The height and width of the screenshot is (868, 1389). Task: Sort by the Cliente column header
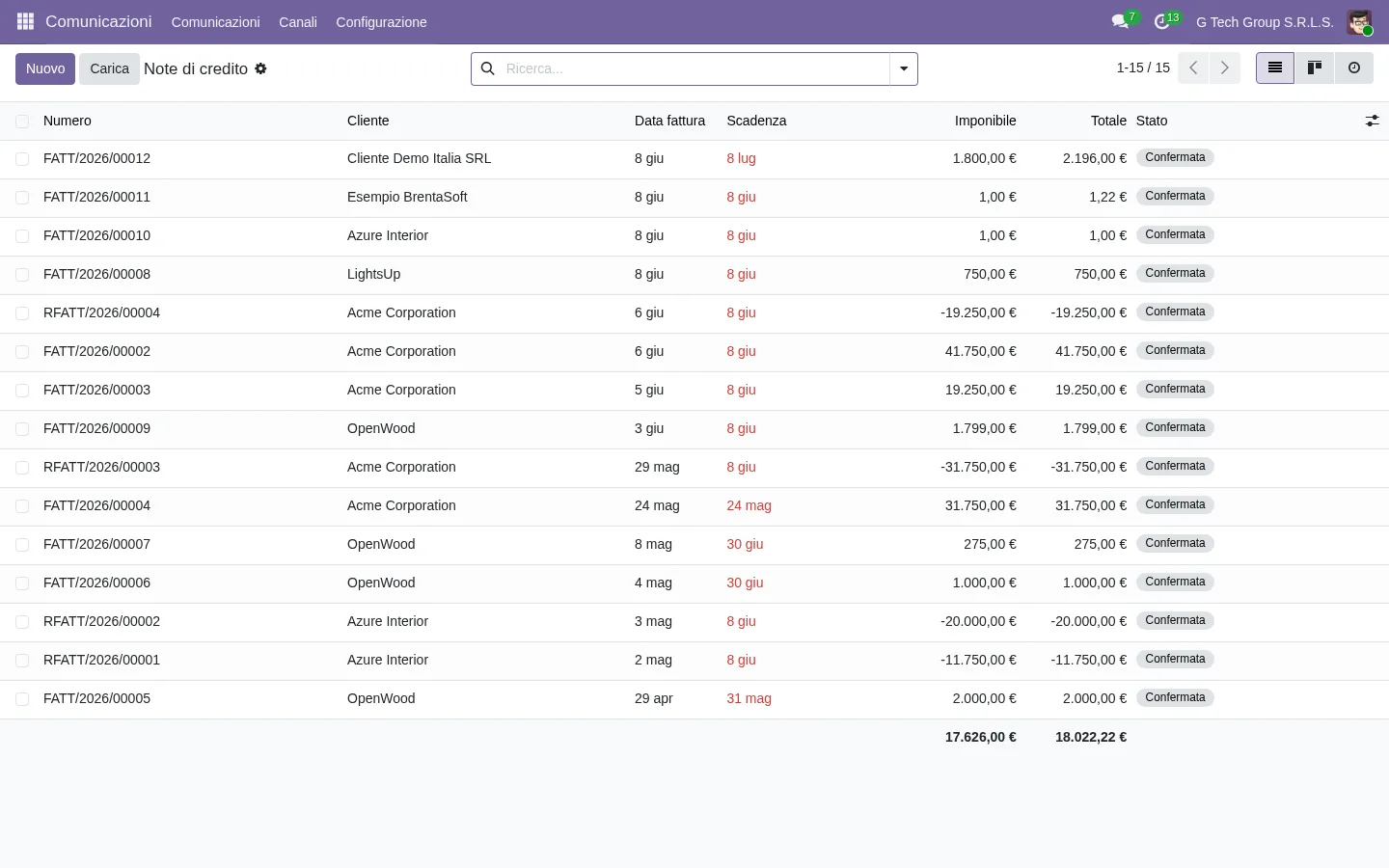[368, 121]
